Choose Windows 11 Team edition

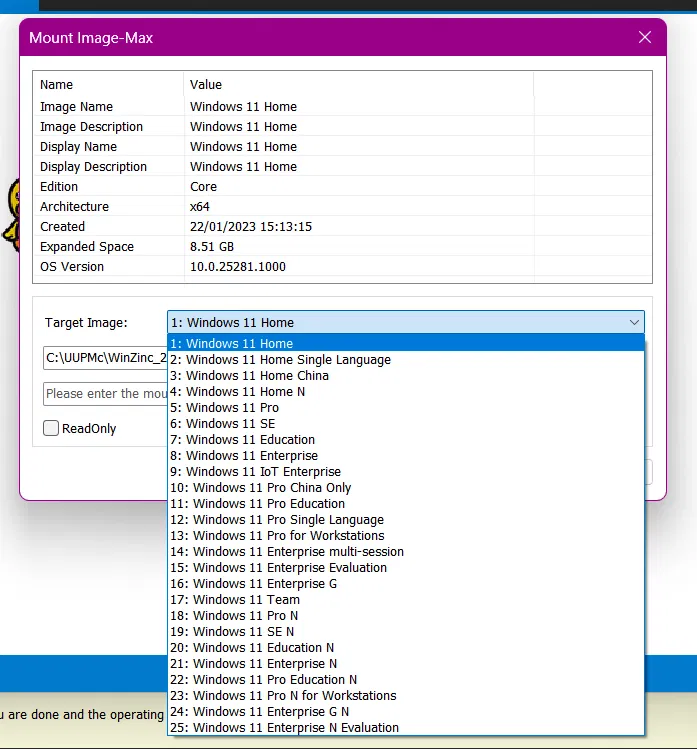click(406, 599)
